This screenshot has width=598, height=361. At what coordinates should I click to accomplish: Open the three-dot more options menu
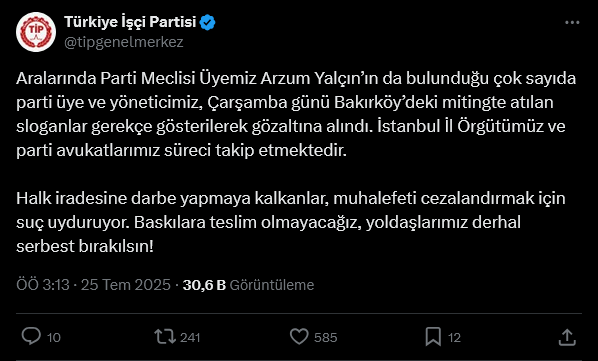pos(572,23)
